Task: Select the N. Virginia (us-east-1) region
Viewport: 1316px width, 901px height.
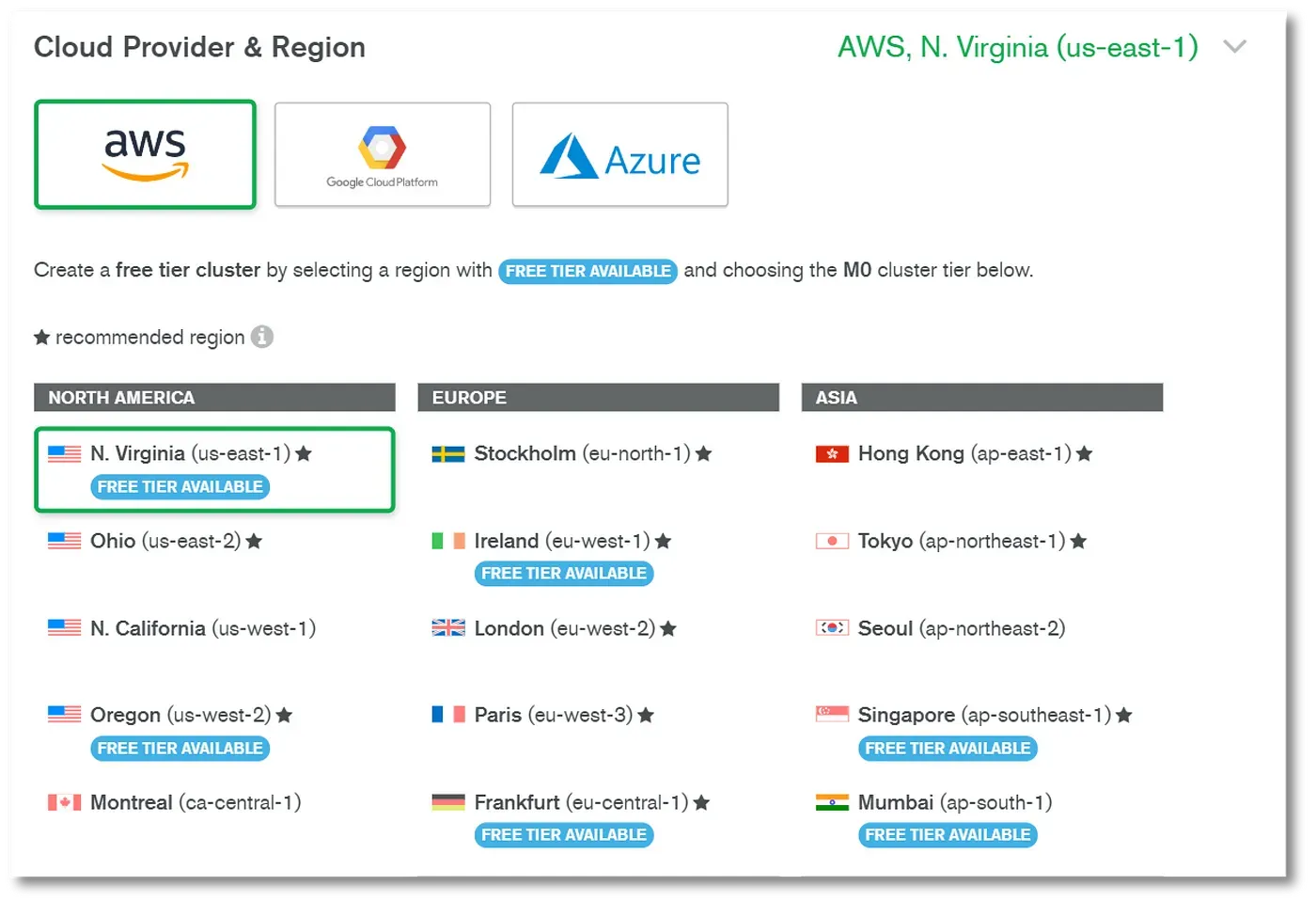Action: (214, 469)
